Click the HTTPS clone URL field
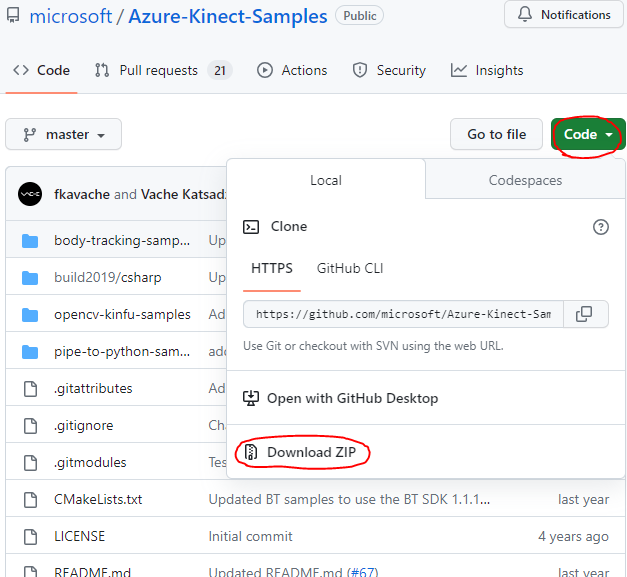Screen dimensions: 627x577 [x=403, y=314]
